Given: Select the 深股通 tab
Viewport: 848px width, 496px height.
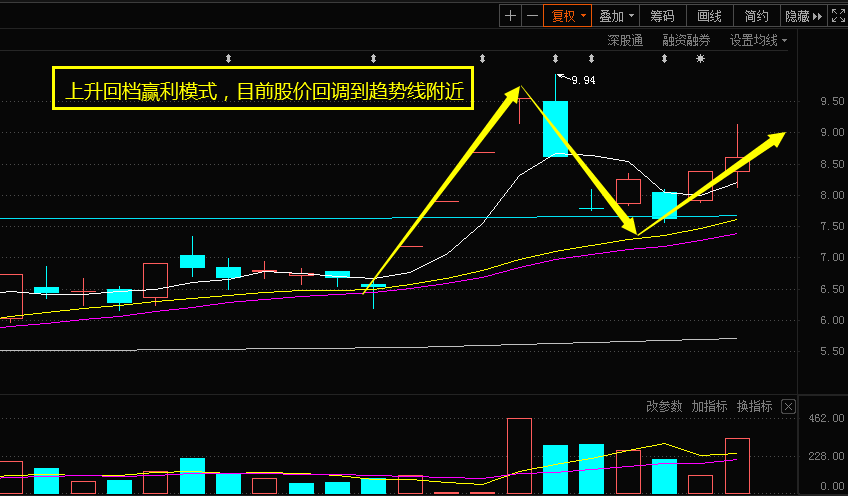Looking at the screenshot, I should [625, 41].
